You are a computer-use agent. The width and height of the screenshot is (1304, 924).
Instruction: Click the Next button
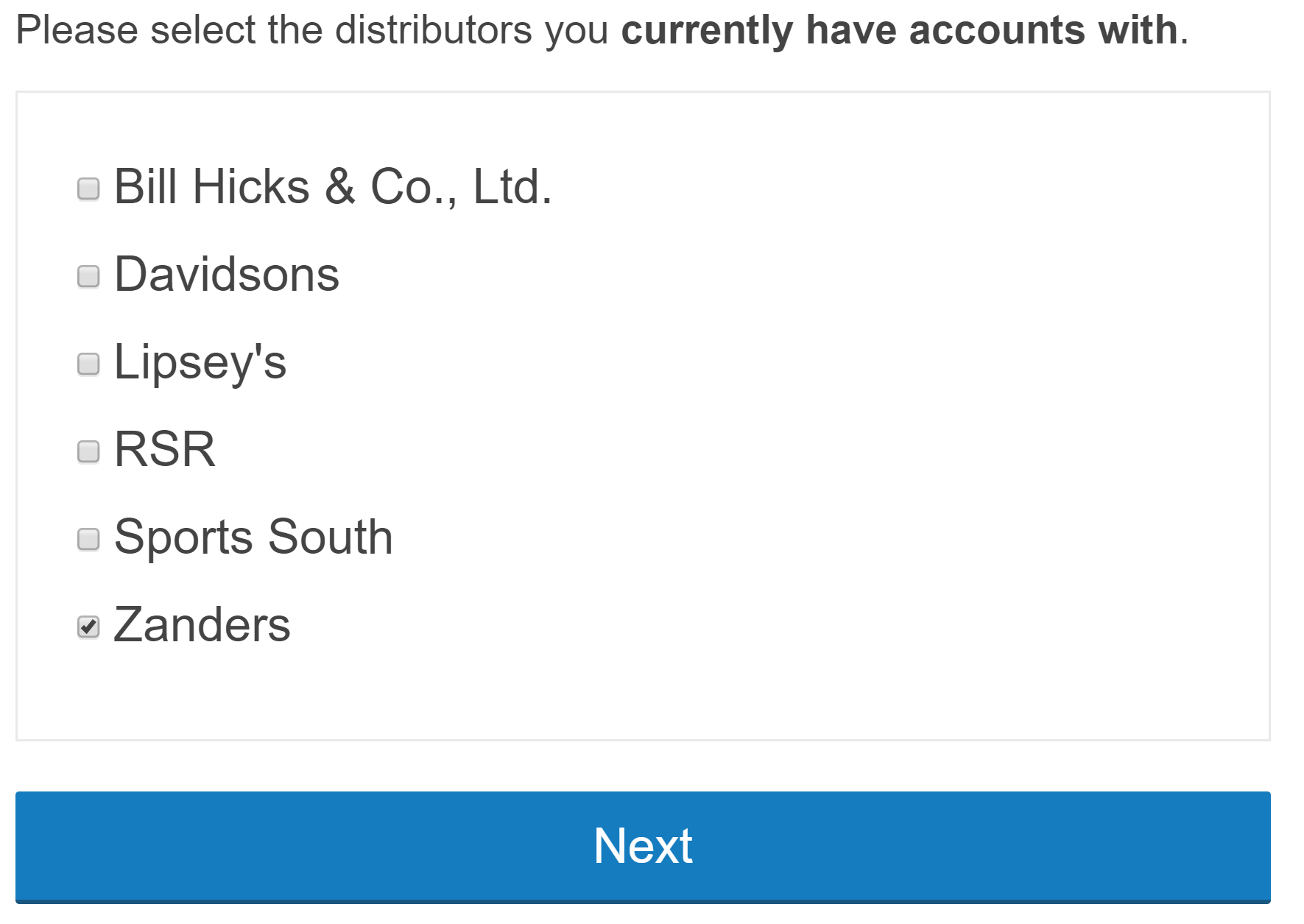[643, 847]
